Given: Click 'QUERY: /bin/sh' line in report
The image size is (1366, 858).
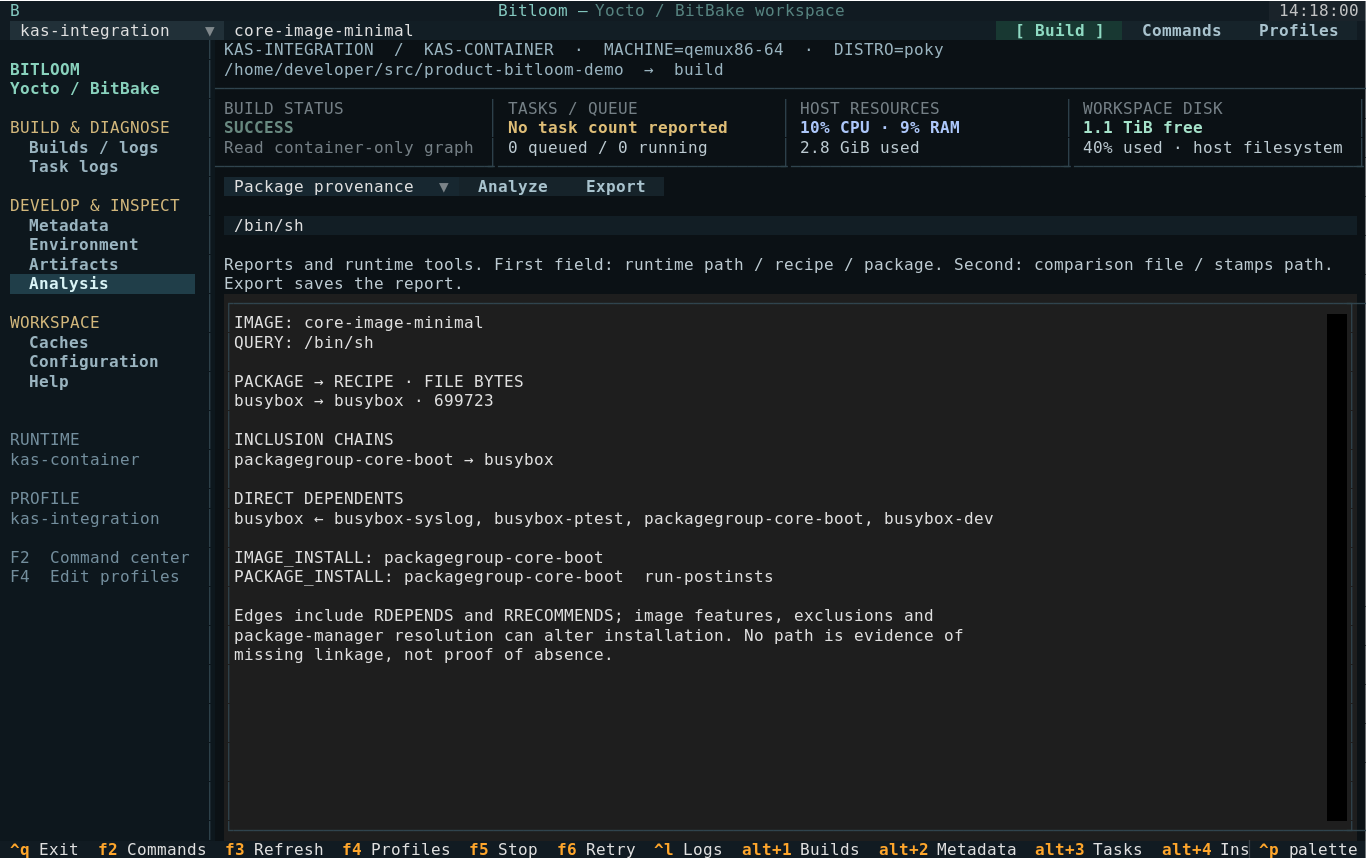Looking at the screenshot, I should click(x=303, y=343).
